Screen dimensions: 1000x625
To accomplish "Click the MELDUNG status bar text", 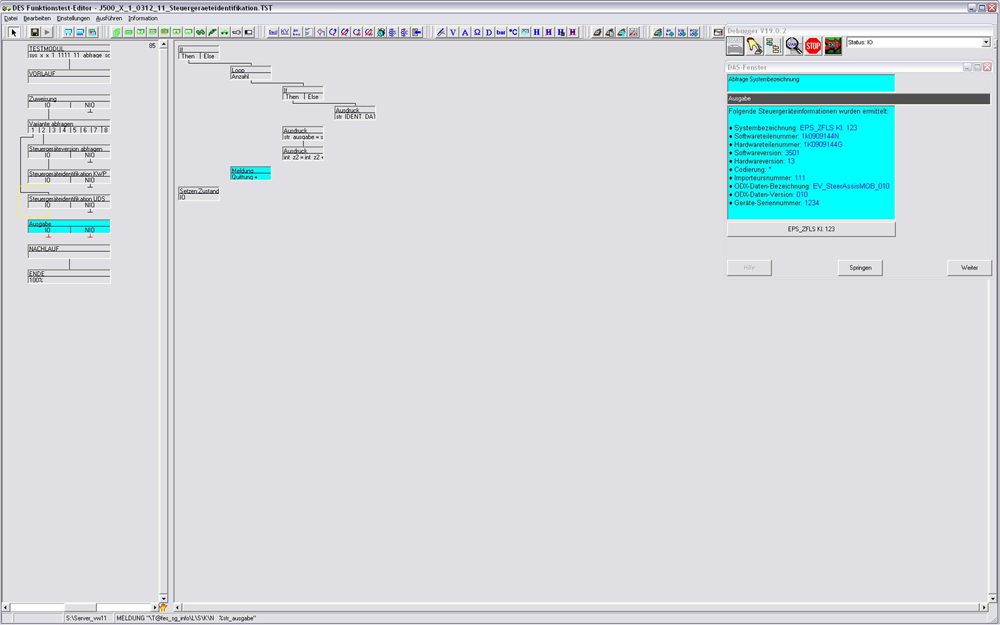I will 186,618.
